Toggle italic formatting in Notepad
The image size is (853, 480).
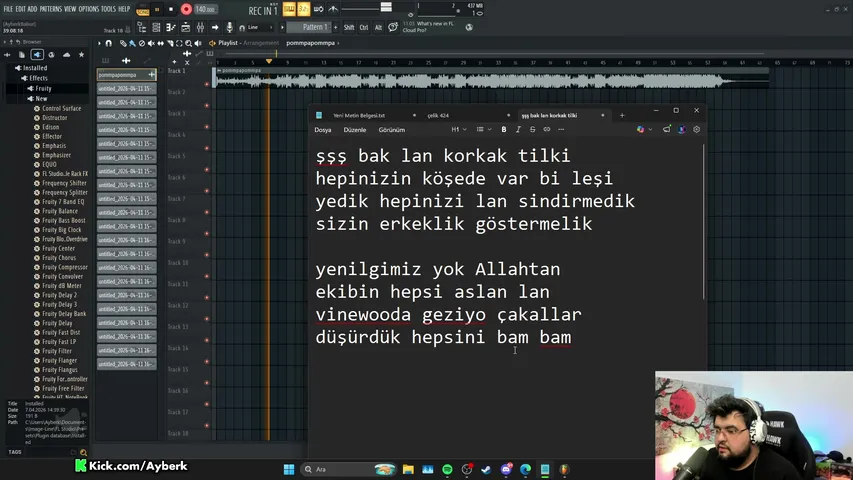click(518, 130)
